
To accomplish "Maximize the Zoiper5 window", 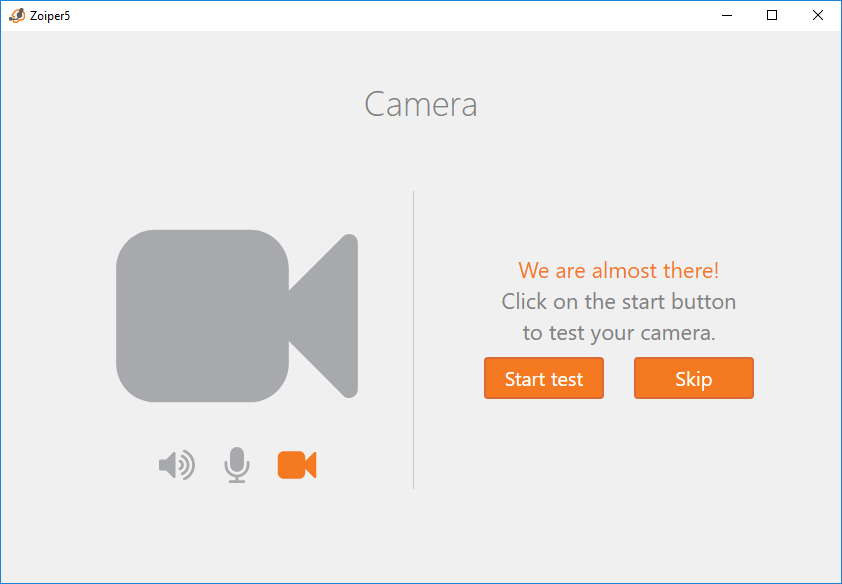I will pyautogui.click(x=771, y=15).
